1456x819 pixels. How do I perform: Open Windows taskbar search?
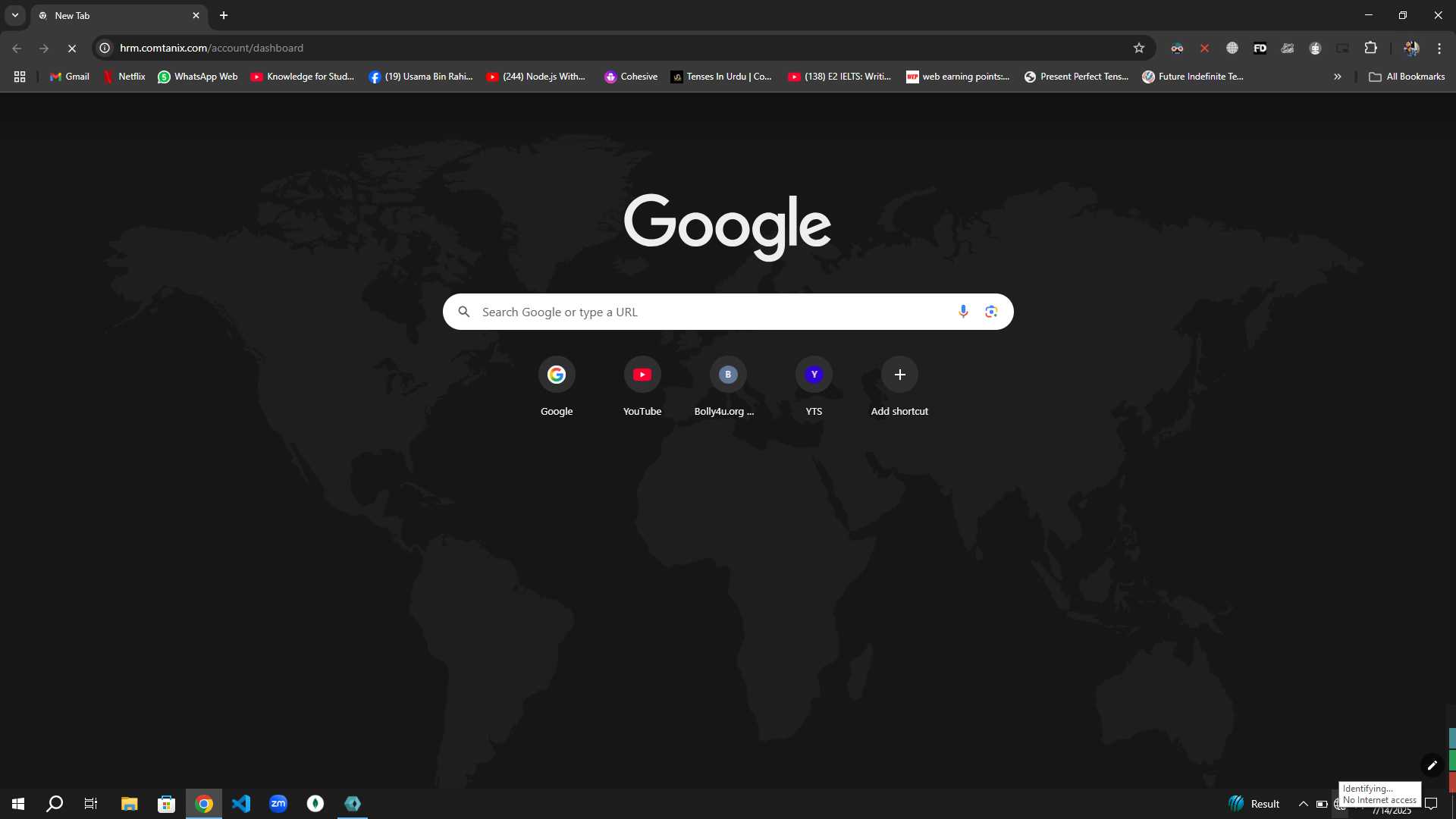[x=55, y=804]
